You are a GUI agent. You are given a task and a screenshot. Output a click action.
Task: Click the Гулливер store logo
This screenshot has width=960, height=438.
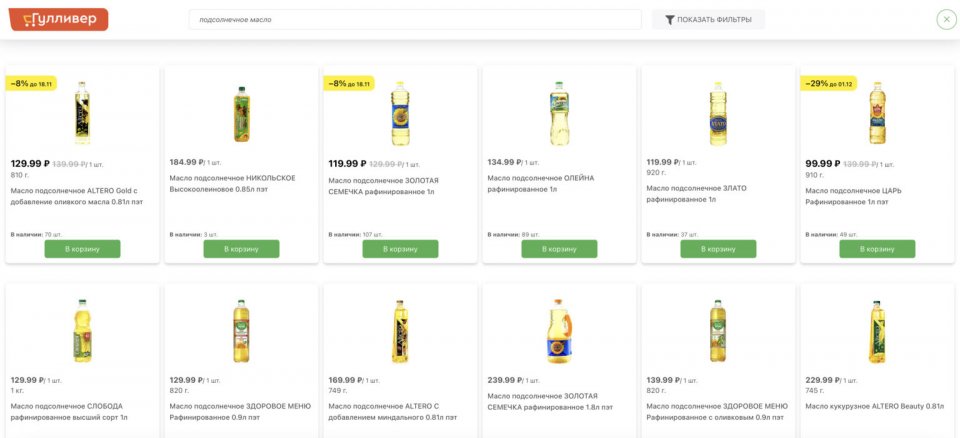tap(59, 19)
